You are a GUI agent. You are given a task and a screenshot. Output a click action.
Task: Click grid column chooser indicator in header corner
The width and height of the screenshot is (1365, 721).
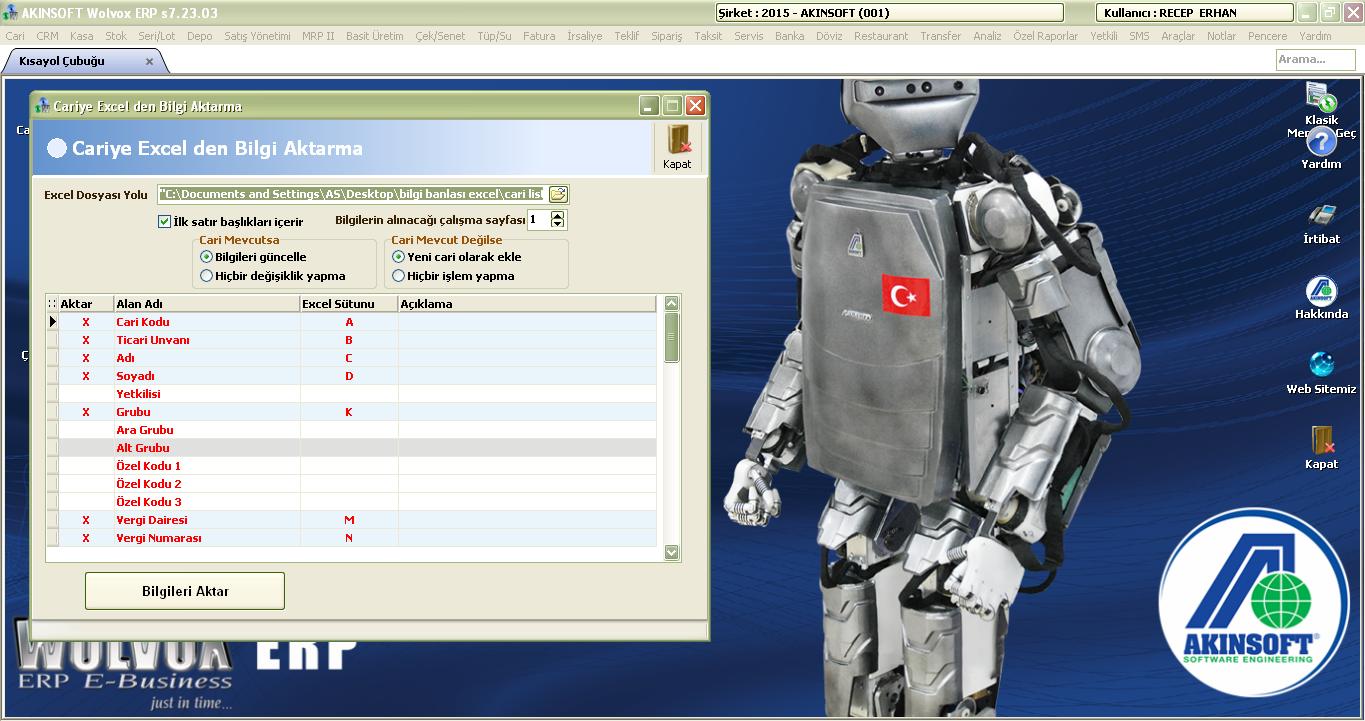click(52, 304)
